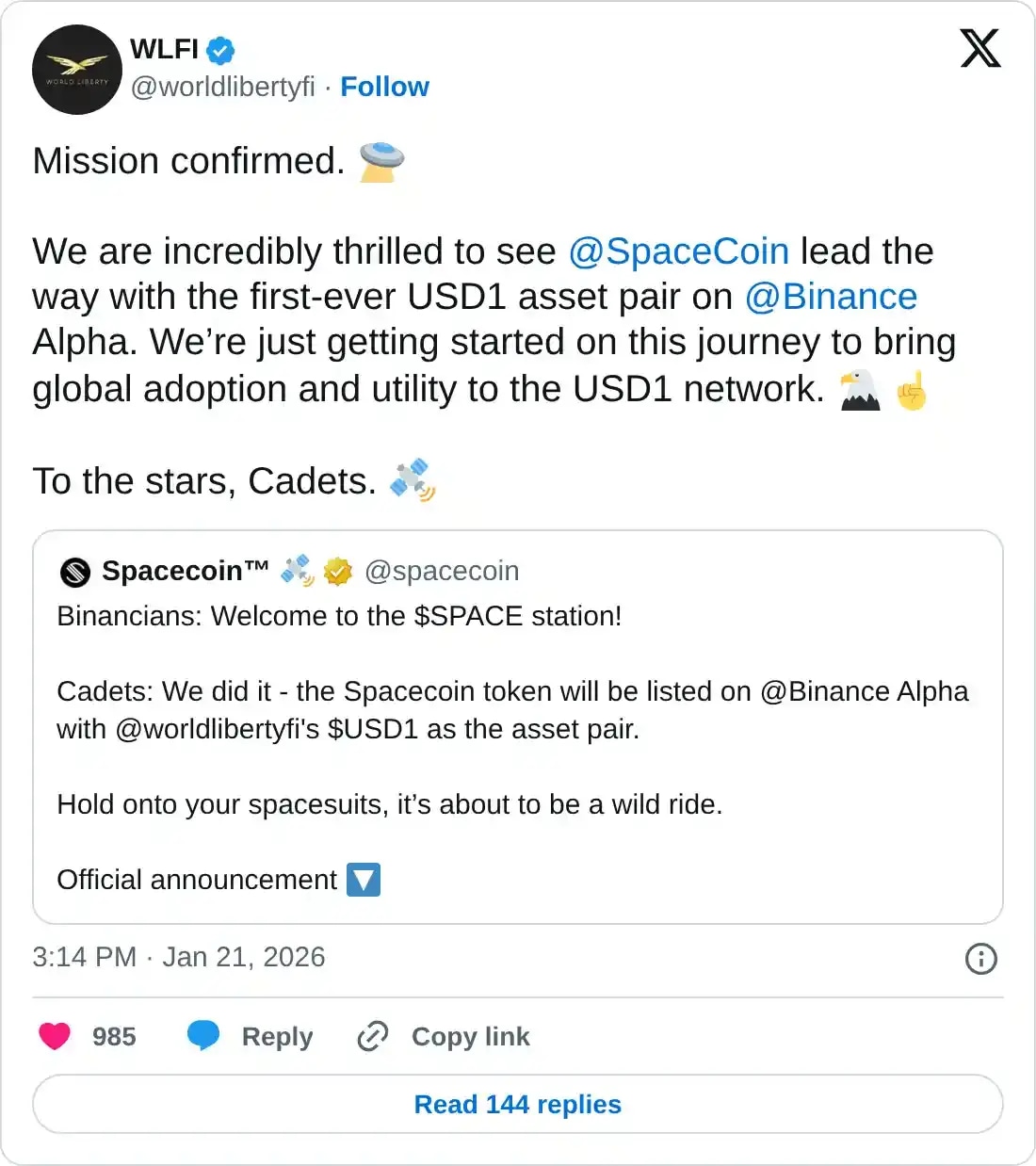Viewport: 1036px width, 1166px height.
Task: Like the tweet with the heart icon
Action: tap(56, 1036)
